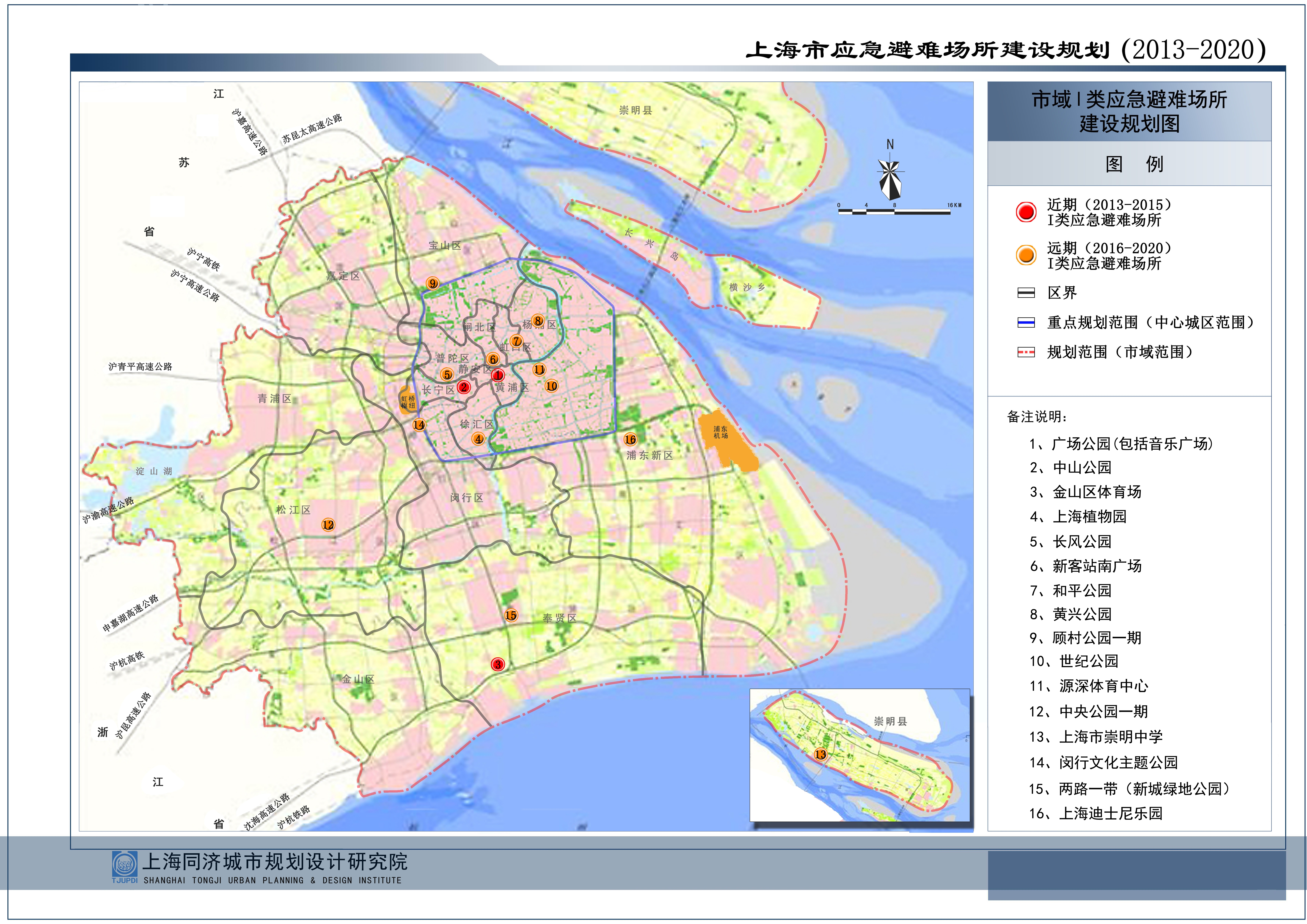Click the Chongming county inset map
The image size is (1307, 924).
(860, 755)
